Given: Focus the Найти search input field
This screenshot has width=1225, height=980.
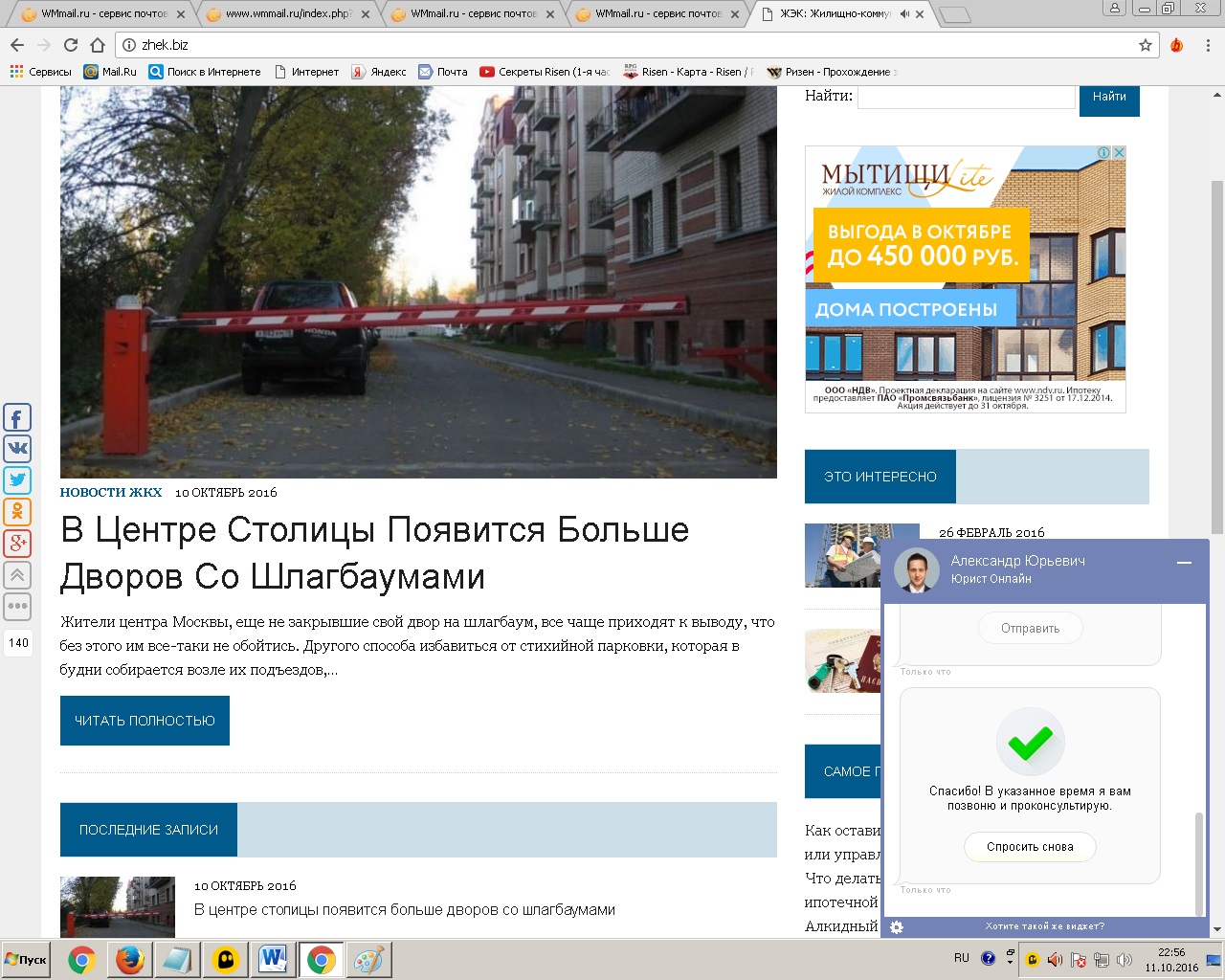Looking at the screenshot, I should [x=966, y=97].
